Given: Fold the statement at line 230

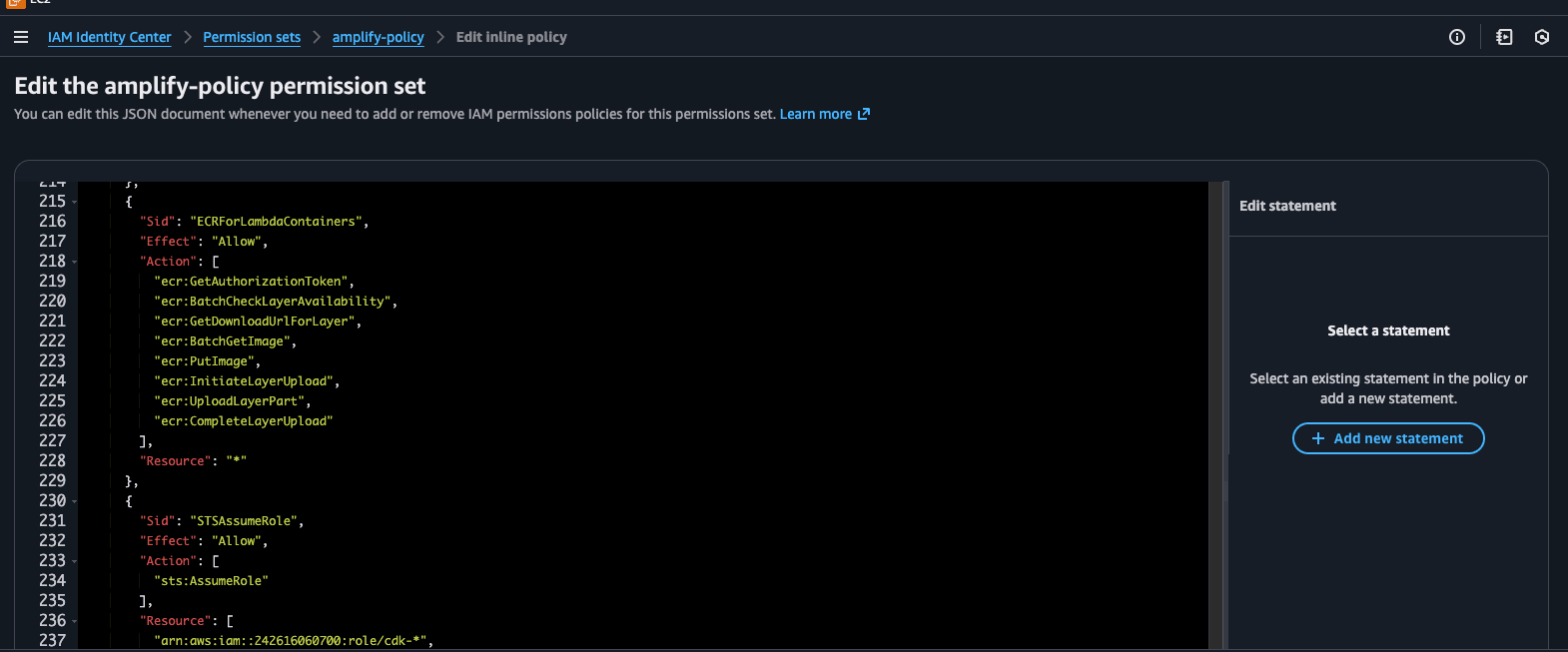Looking at the screenshot, I should tap(75, 501).
